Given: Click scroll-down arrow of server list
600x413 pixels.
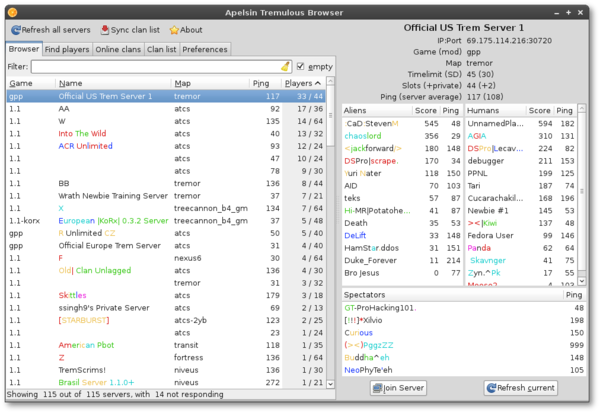Looking at the screenshot, I should (x=330, y=384).
